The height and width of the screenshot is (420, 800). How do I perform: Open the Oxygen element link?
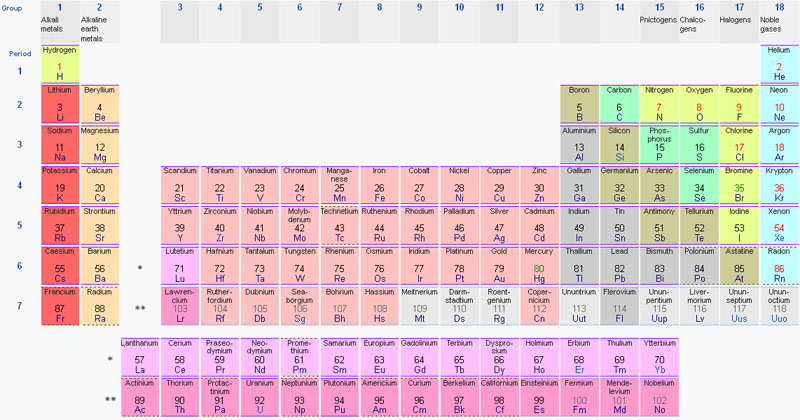coord(699,90)
